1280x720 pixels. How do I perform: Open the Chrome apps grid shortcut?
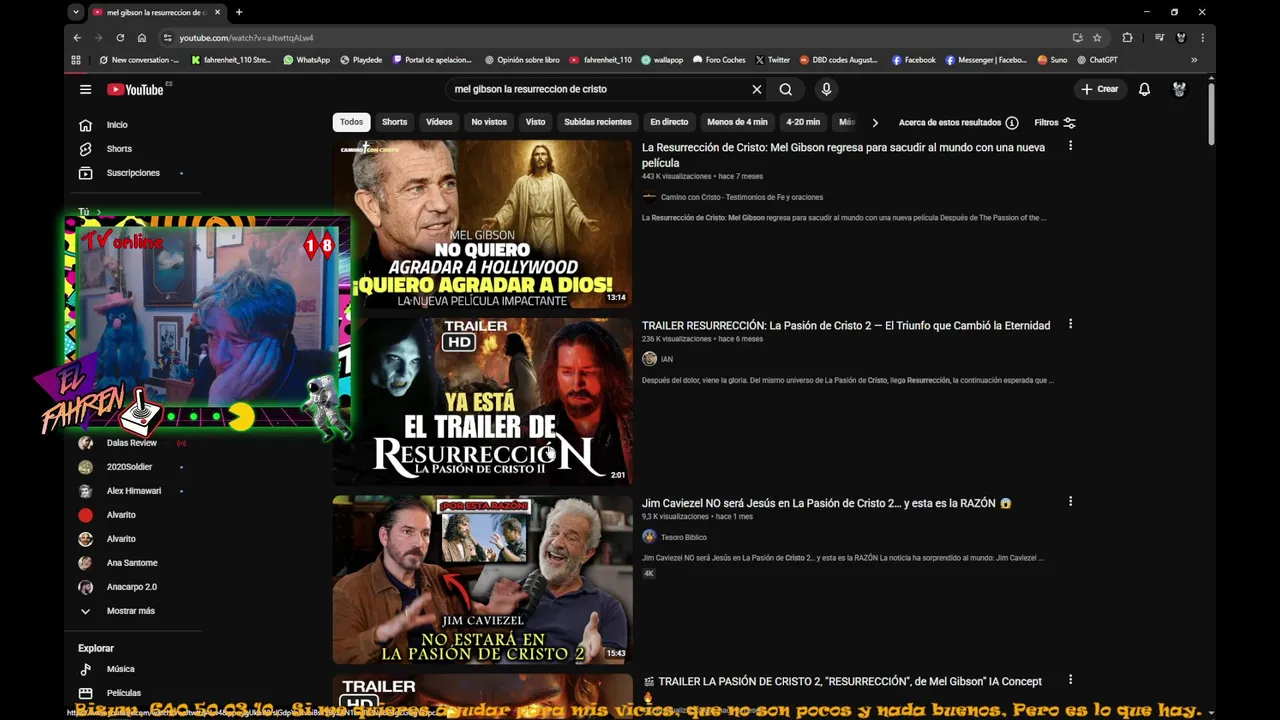[76, 60]
